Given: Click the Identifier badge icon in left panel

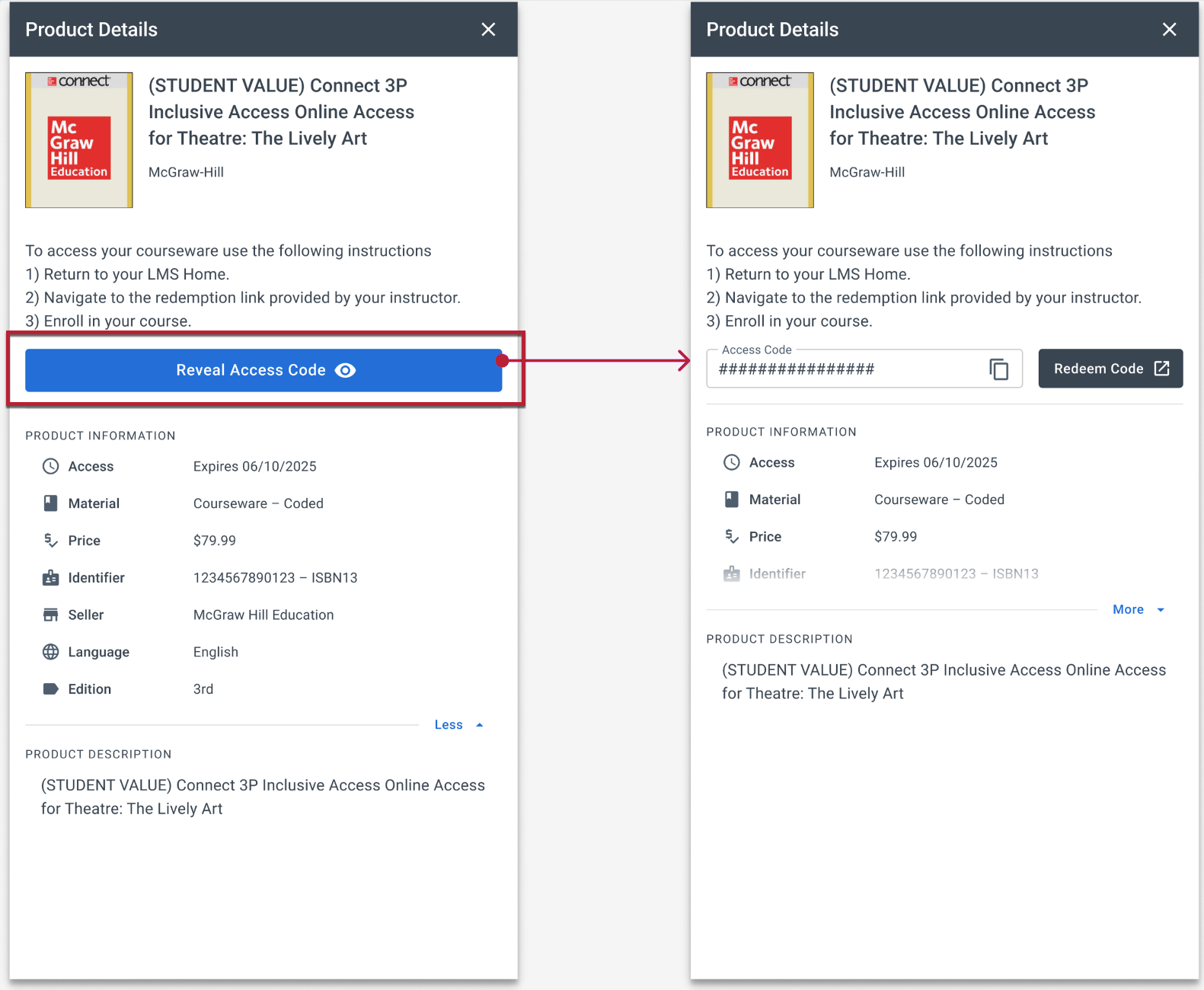Looking at the screenshot, I should [x=50, y=577].
